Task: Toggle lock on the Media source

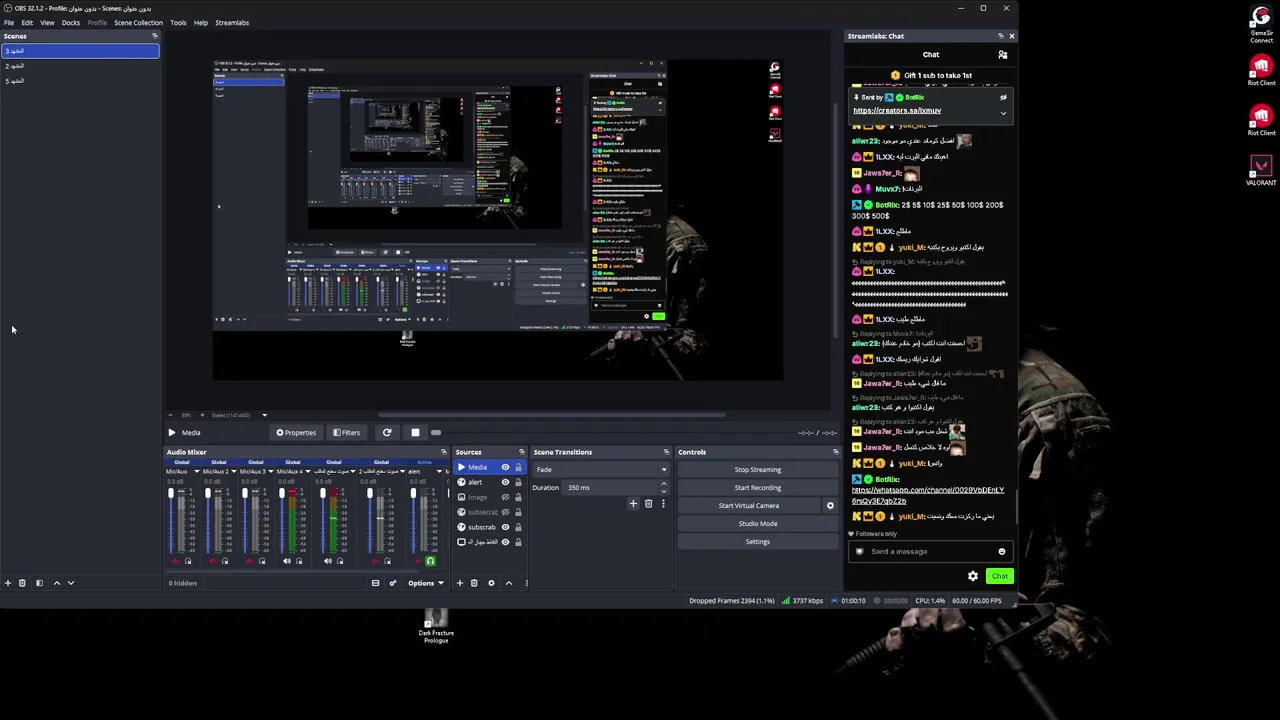Action: click(518, 468)
